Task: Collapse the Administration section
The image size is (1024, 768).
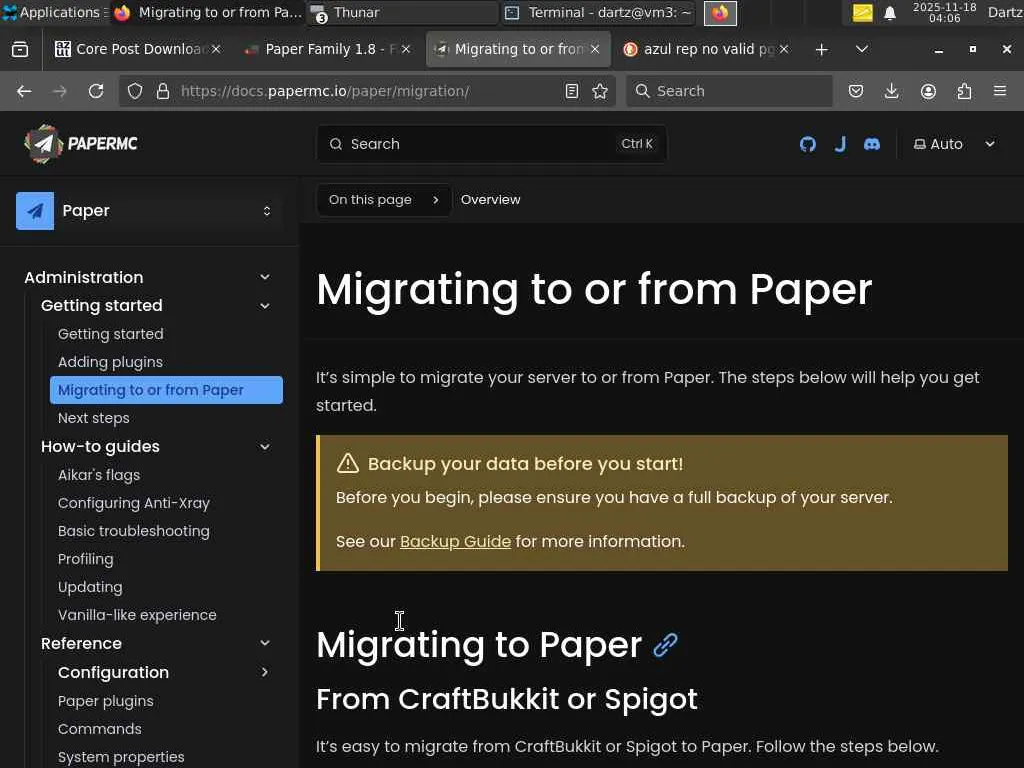Action: tap(264, 277)
